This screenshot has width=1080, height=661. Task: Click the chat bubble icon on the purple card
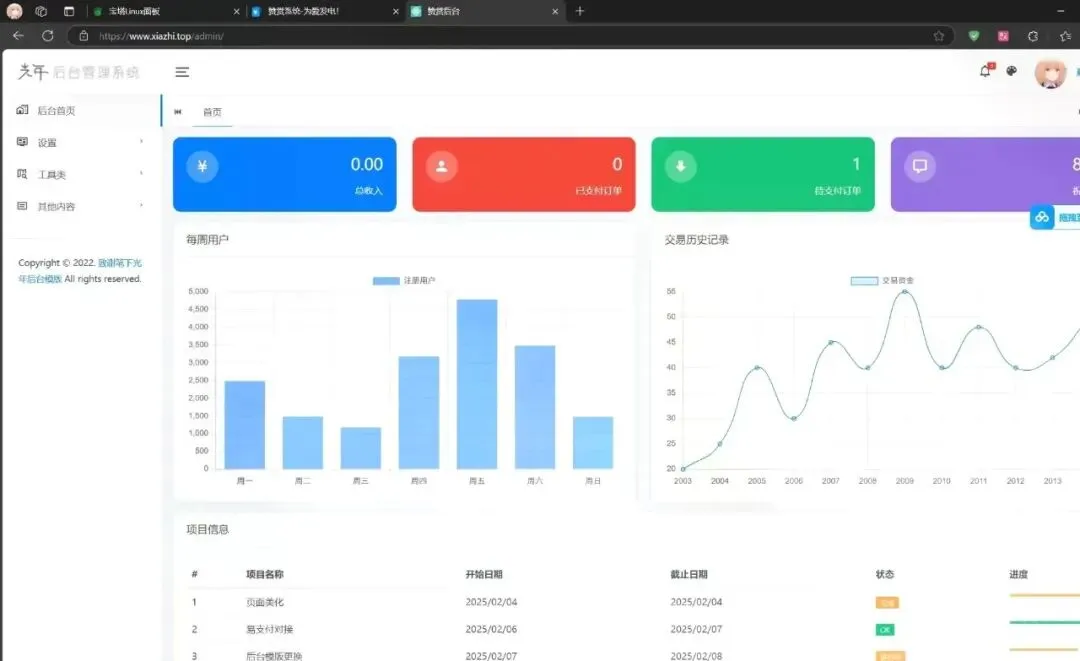click(920, 166)
